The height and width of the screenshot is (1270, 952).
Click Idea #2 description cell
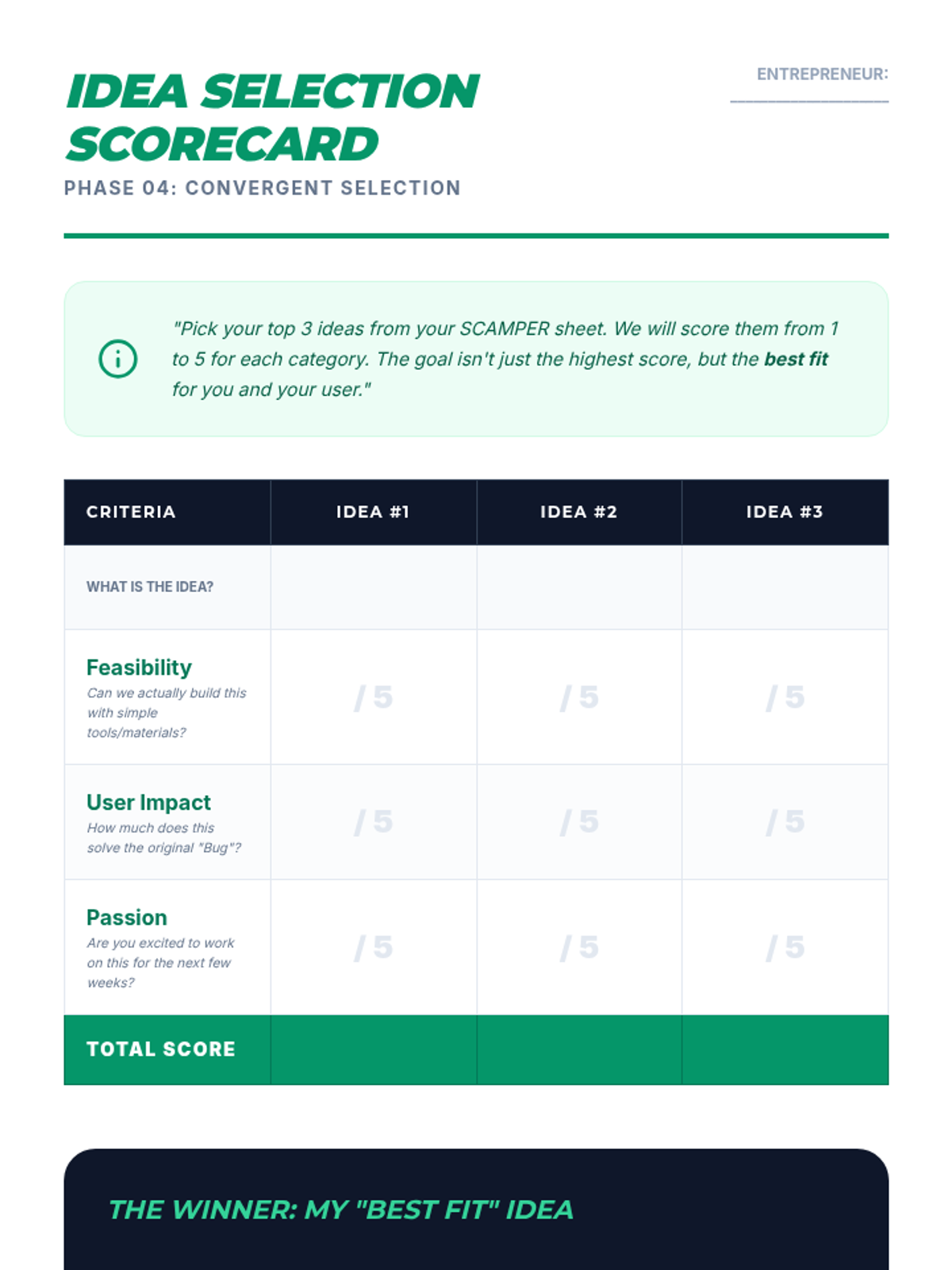coord(579,587)
